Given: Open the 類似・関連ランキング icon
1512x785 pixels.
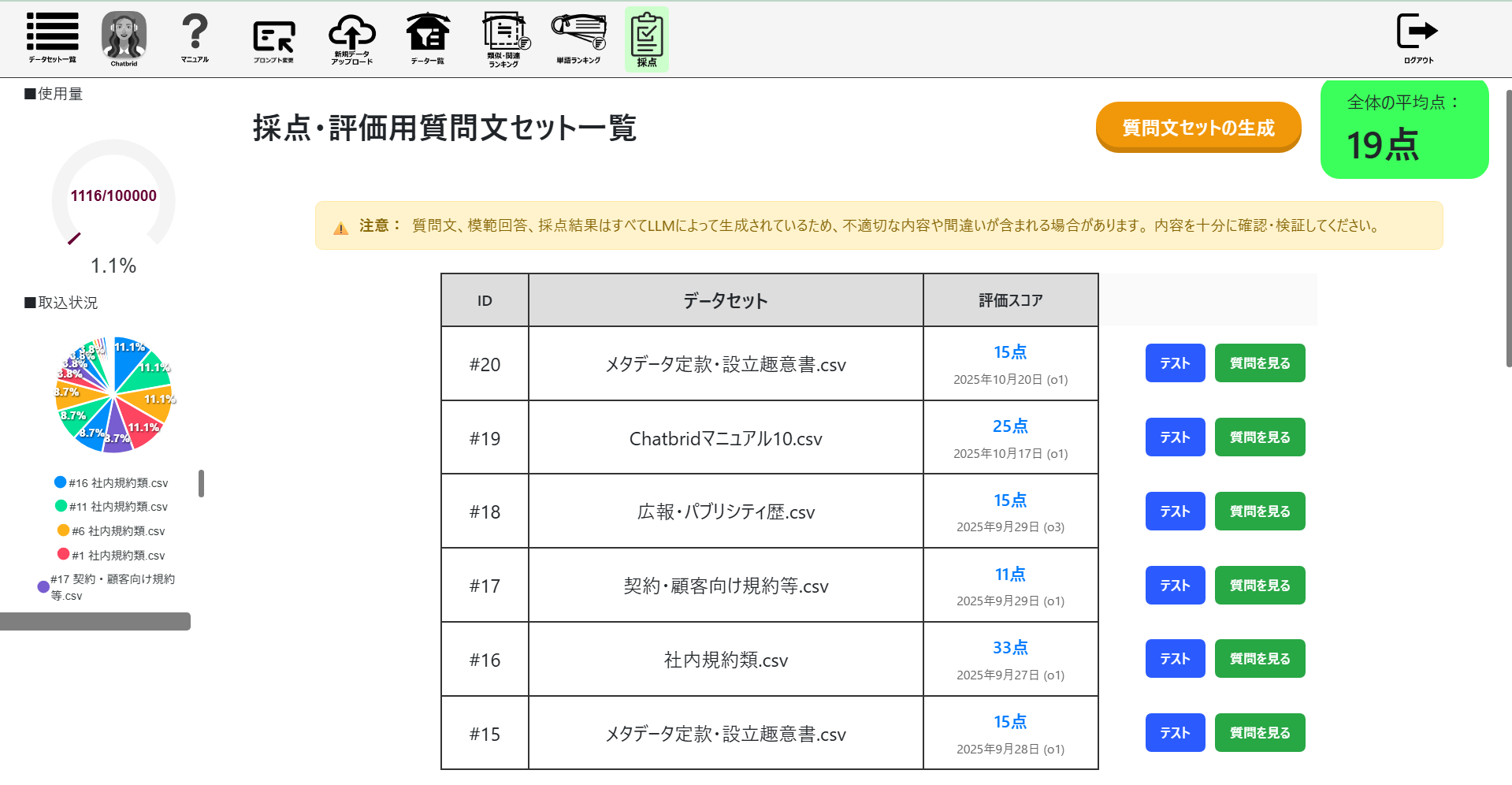Looking at the screenshot, I should pyautogui.click(x=504, y=38).
